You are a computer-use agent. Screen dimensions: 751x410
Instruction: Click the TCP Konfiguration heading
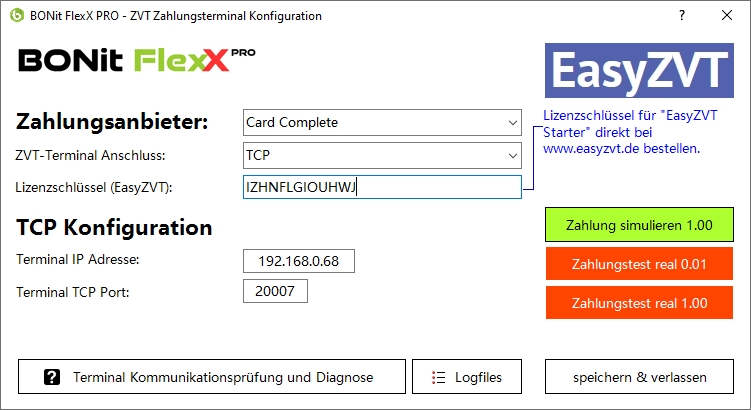coord(114,228)
